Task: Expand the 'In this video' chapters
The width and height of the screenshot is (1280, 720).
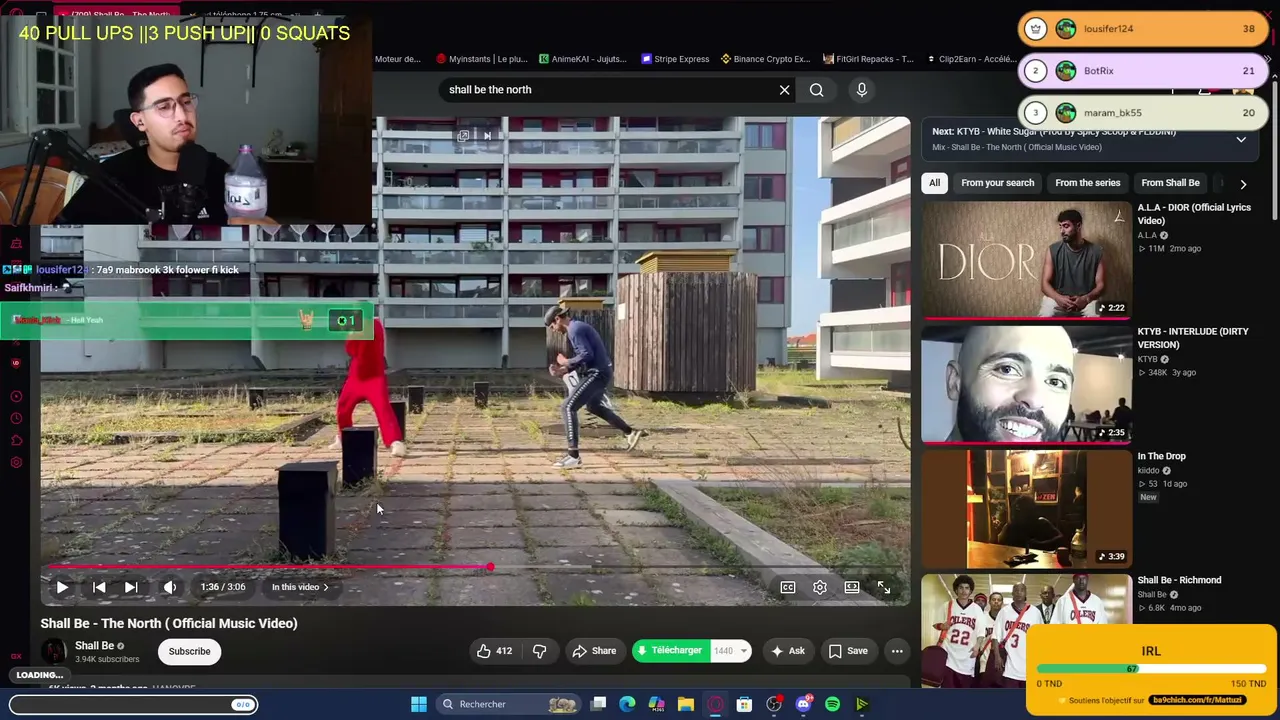Action: click(x=300, y=587)
